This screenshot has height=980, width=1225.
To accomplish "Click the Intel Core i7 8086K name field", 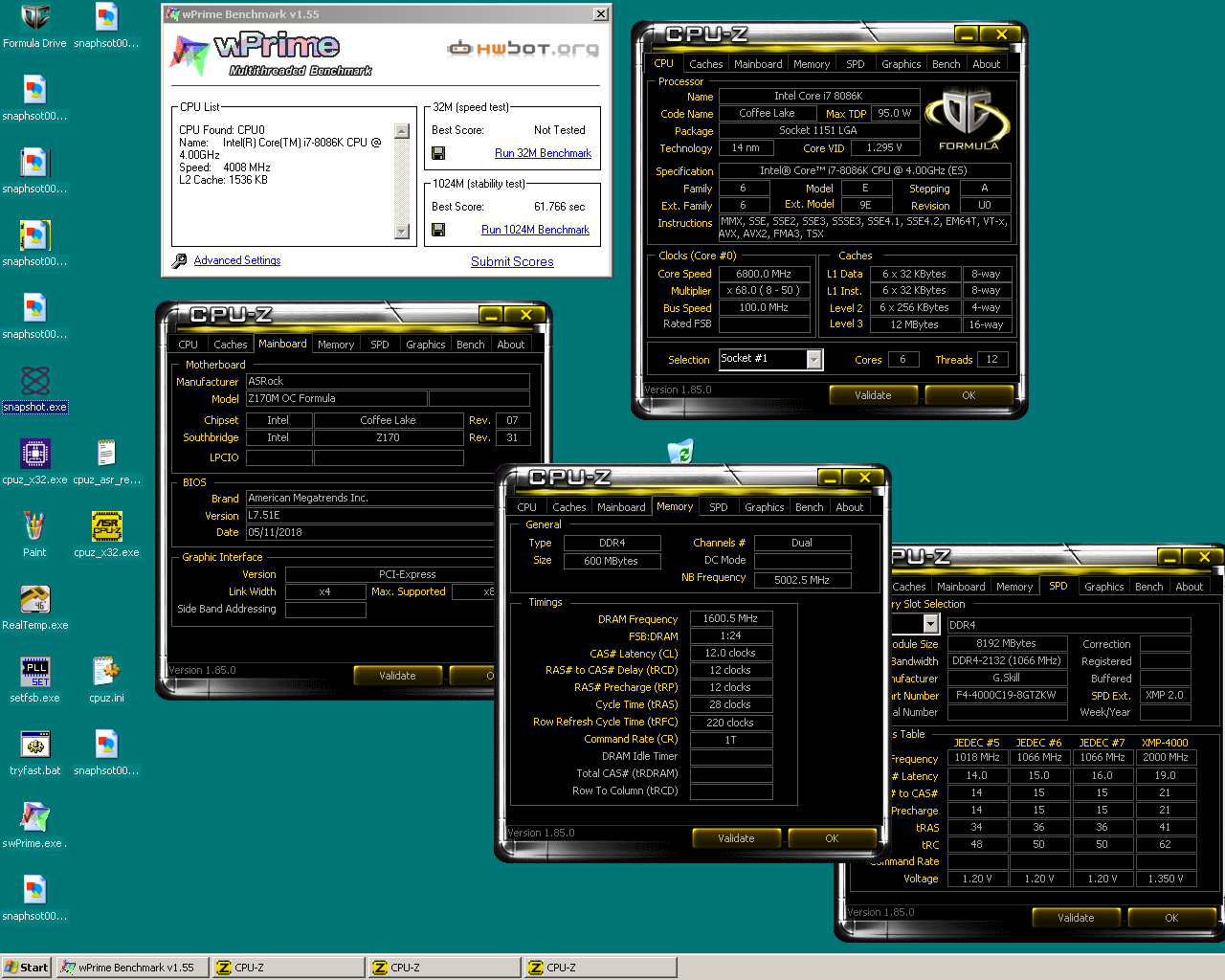I will click(x=818, y=96).
